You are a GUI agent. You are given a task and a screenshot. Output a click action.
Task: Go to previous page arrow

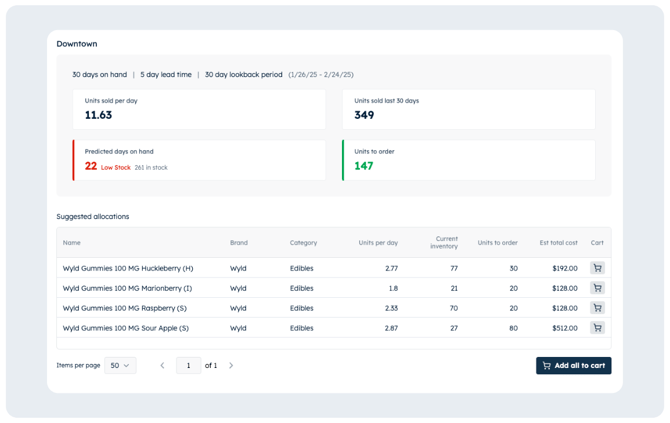pos(162,366)
